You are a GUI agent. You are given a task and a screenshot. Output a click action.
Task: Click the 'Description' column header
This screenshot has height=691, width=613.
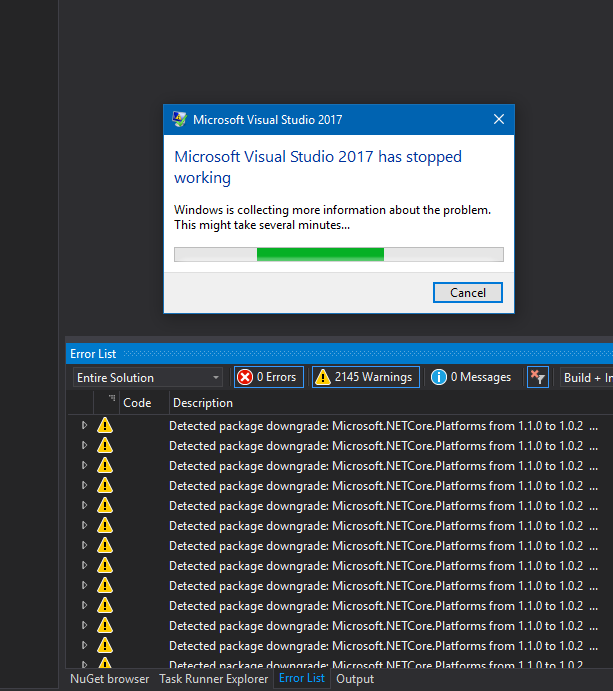point(203,403)
